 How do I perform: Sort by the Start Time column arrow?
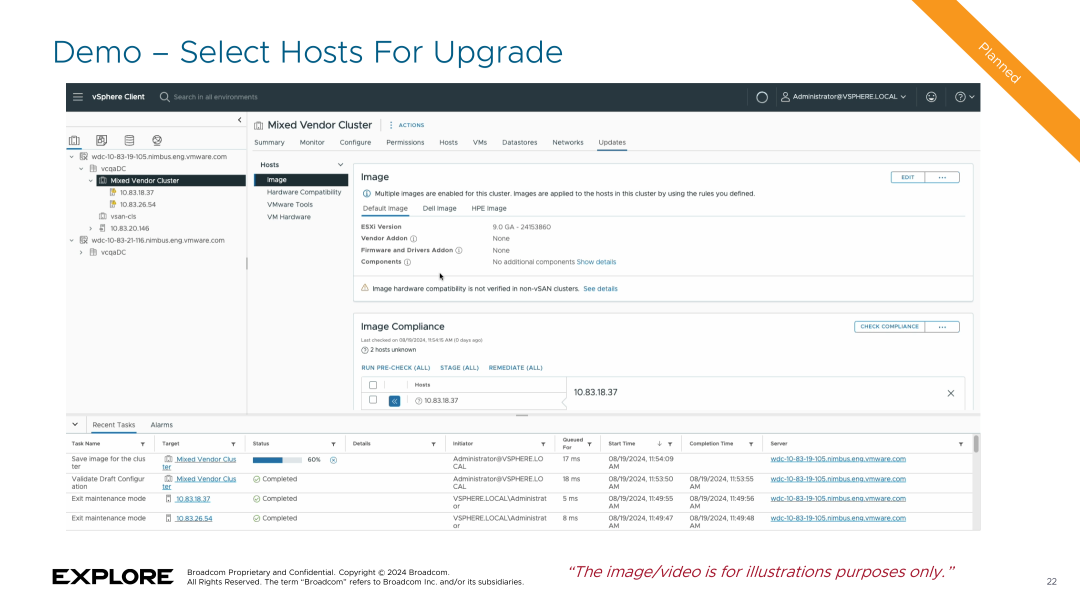pyautogui.click(x=659, y=444)
